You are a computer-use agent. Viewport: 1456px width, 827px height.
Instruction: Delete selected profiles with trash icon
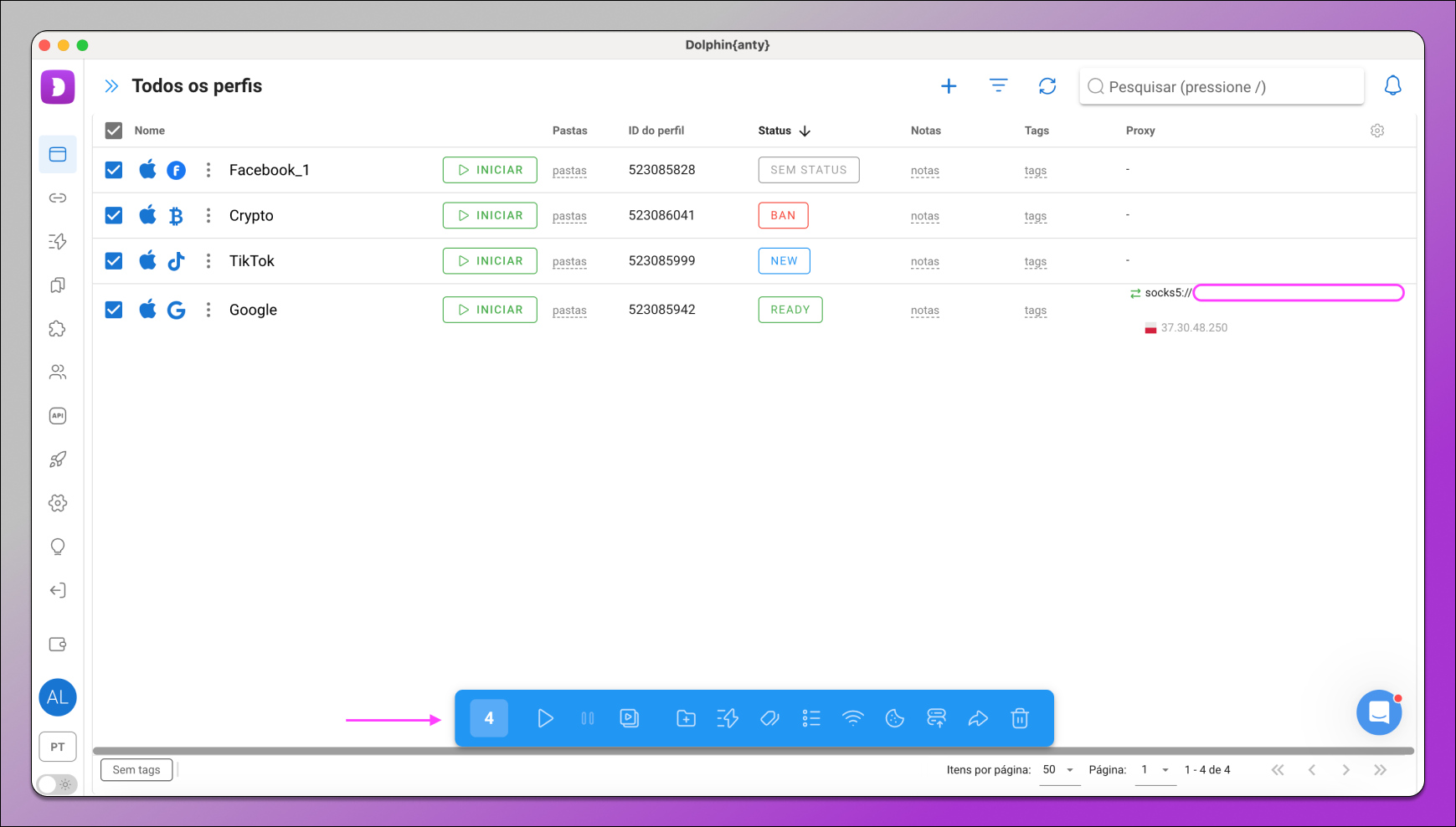click(x=1020, y=718)
